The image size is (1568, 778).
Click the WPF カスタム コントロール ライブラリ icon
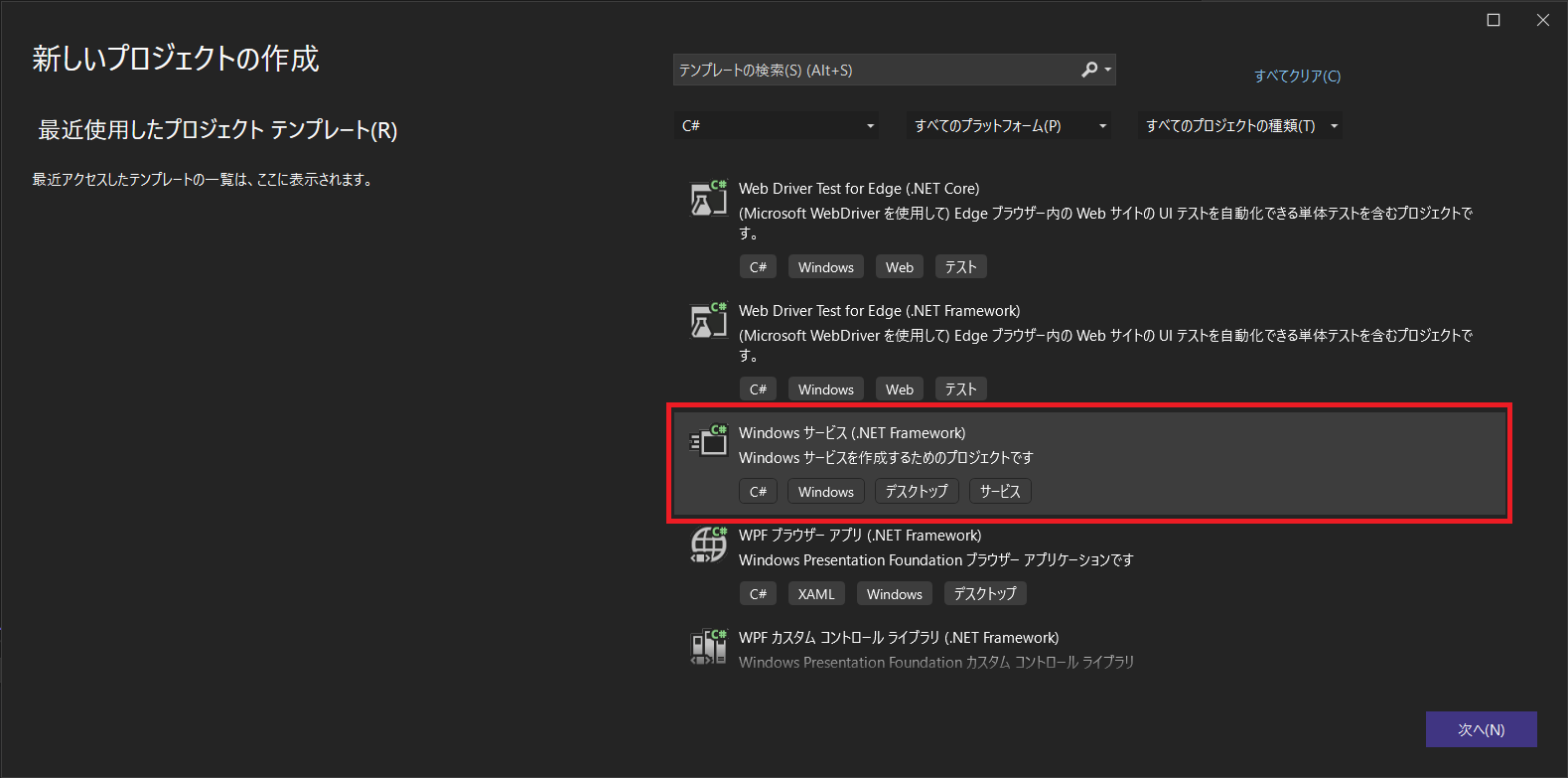coord(709,647)
